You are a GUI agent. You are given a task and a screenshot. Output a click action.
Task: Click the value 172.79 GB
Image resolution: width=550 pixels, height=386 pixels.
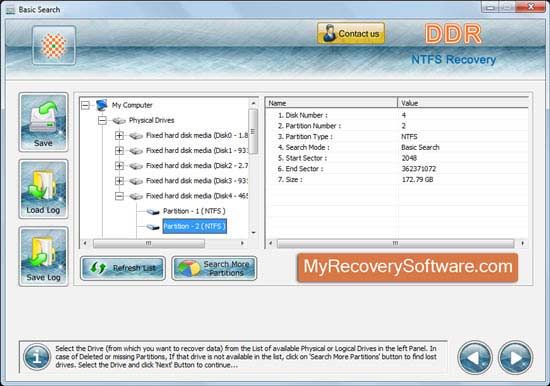tap(417, 180)
